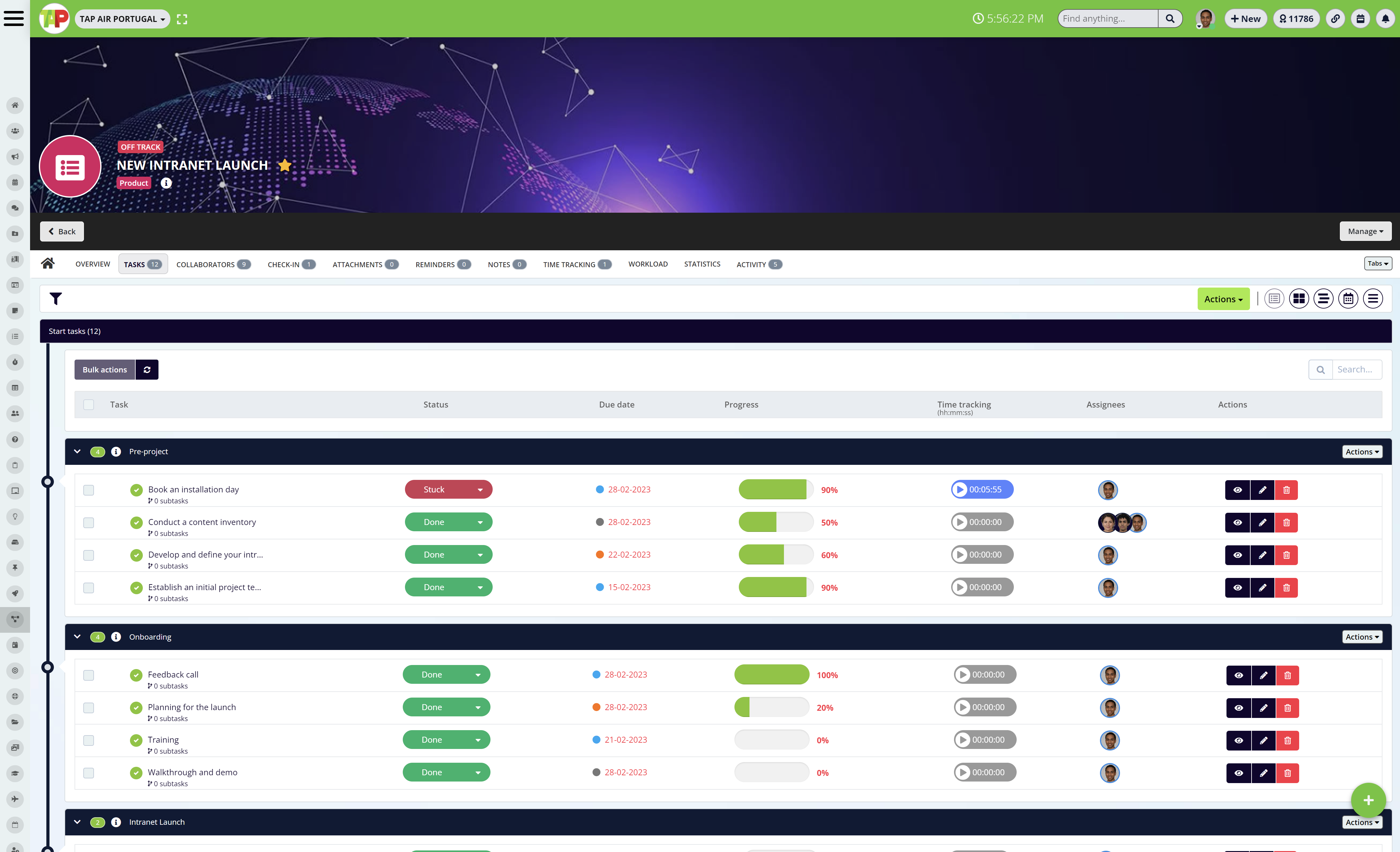The height and width of the screenshot is (852, 1400).
Task: Open the TAP AIR PORTUGAL workspace dropdown
Action: pos(122,18)
